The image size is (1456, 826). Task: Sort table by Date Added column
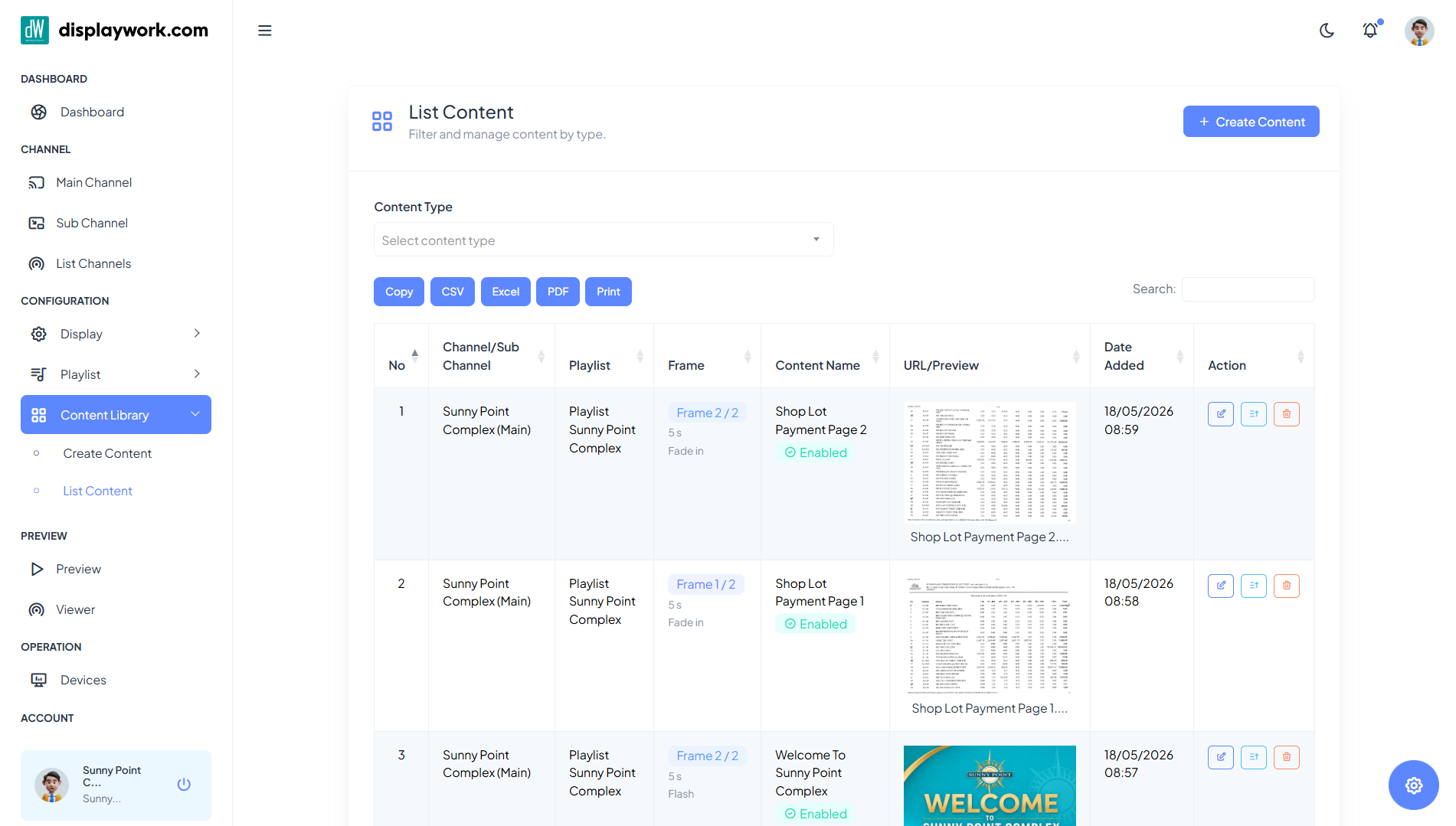point(1141,356)
